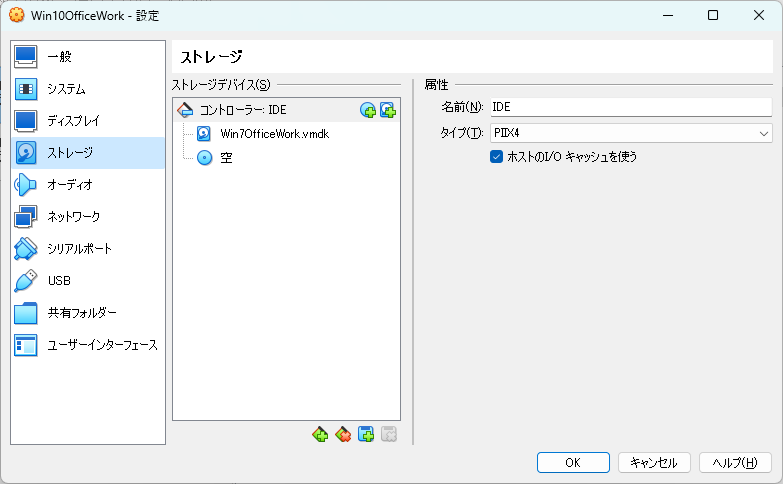This screenshot has width=783, height=484.
Task: Click the 共有フォルダー folder icon
Action: coord(25,313)
